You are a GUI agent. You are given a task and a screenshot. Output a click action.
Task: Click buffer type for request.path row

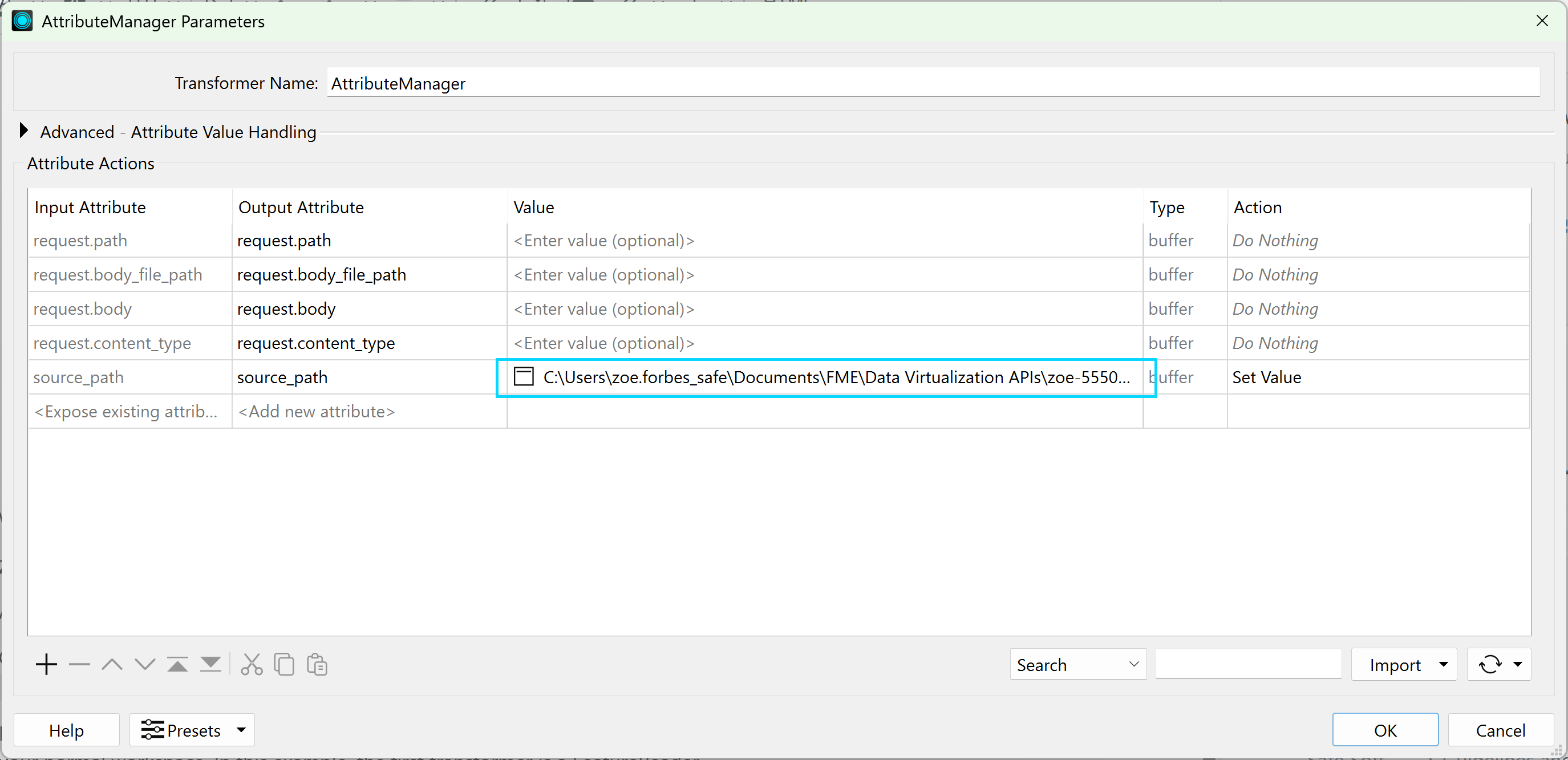point(1185,241)
